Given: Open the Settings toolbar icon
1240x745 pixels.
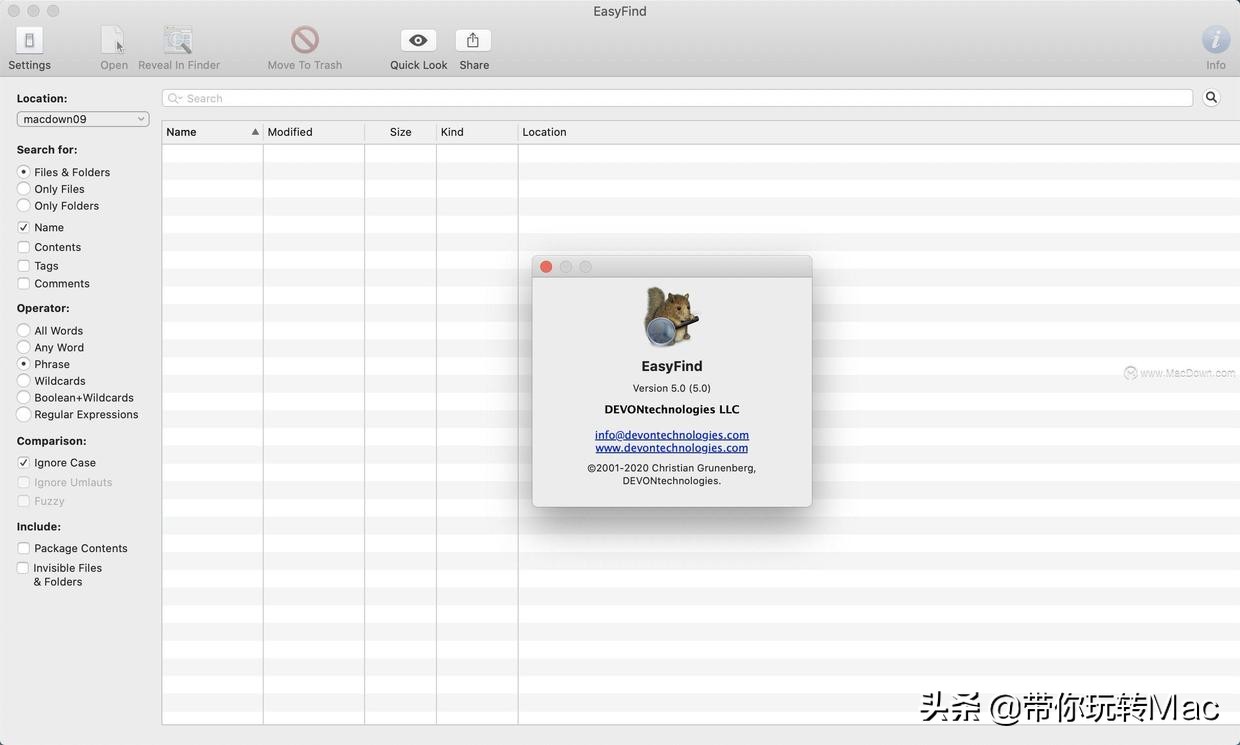Looking at the screenshot, I should [29, 40].
